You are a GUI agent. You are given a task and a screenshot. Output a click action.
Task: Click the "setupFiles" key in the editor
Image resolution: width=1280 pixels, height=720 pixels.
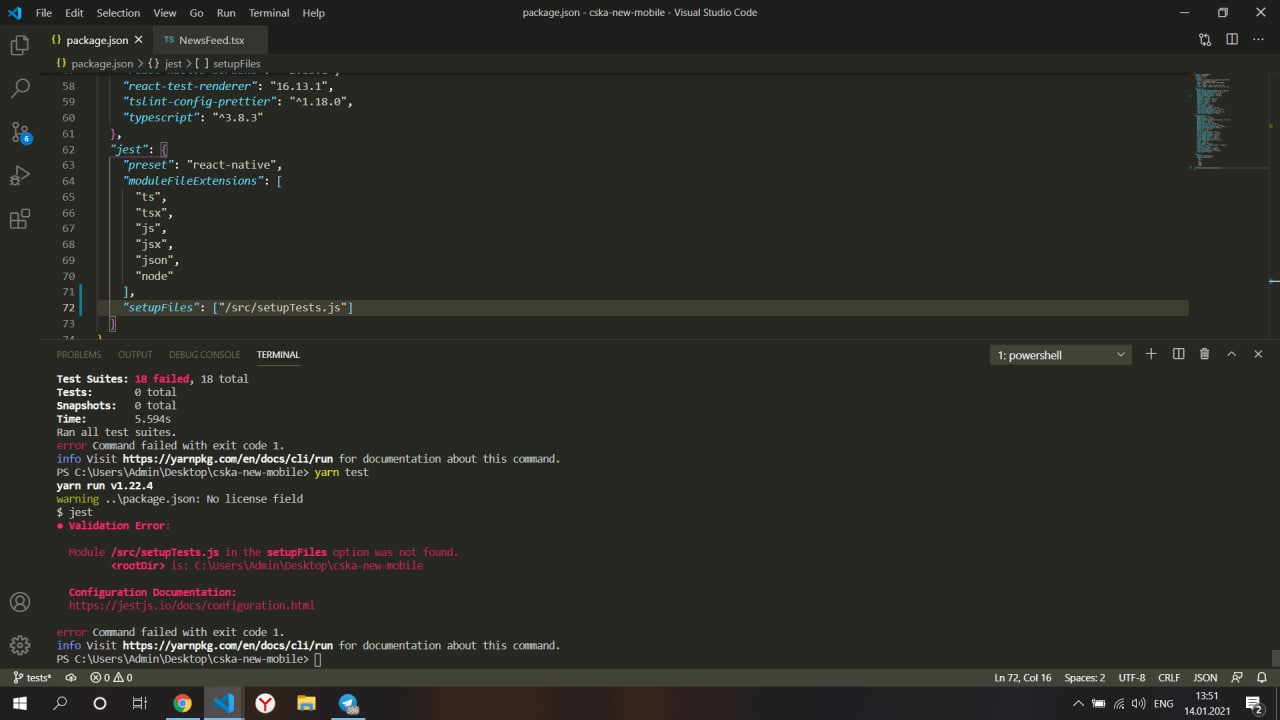160,307
